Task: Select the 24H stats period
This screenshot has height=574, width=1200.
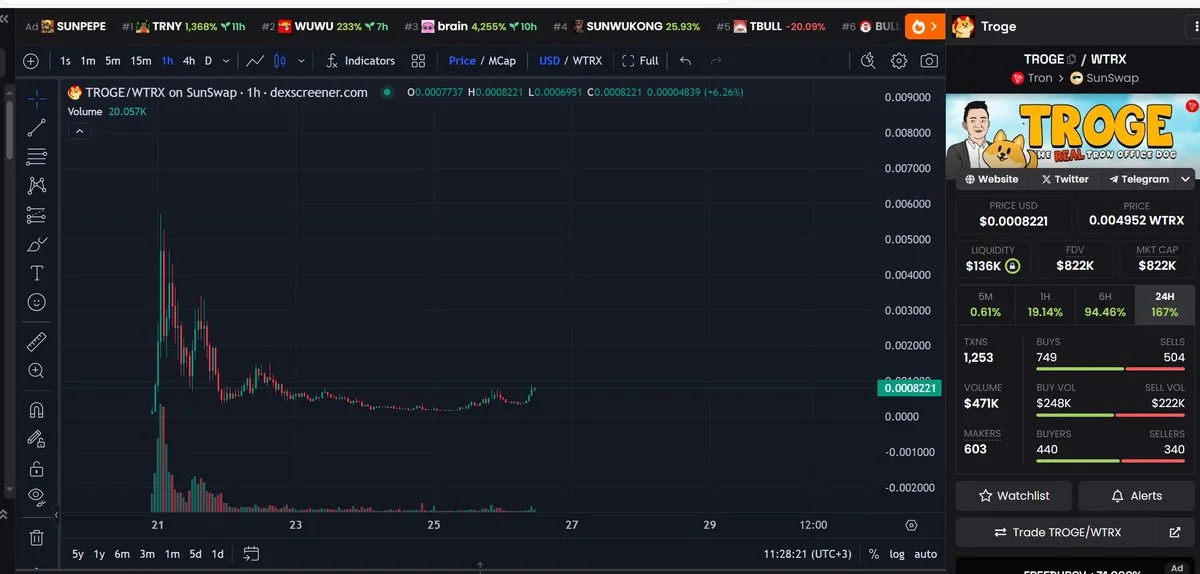Action: tap(1164, 305)
